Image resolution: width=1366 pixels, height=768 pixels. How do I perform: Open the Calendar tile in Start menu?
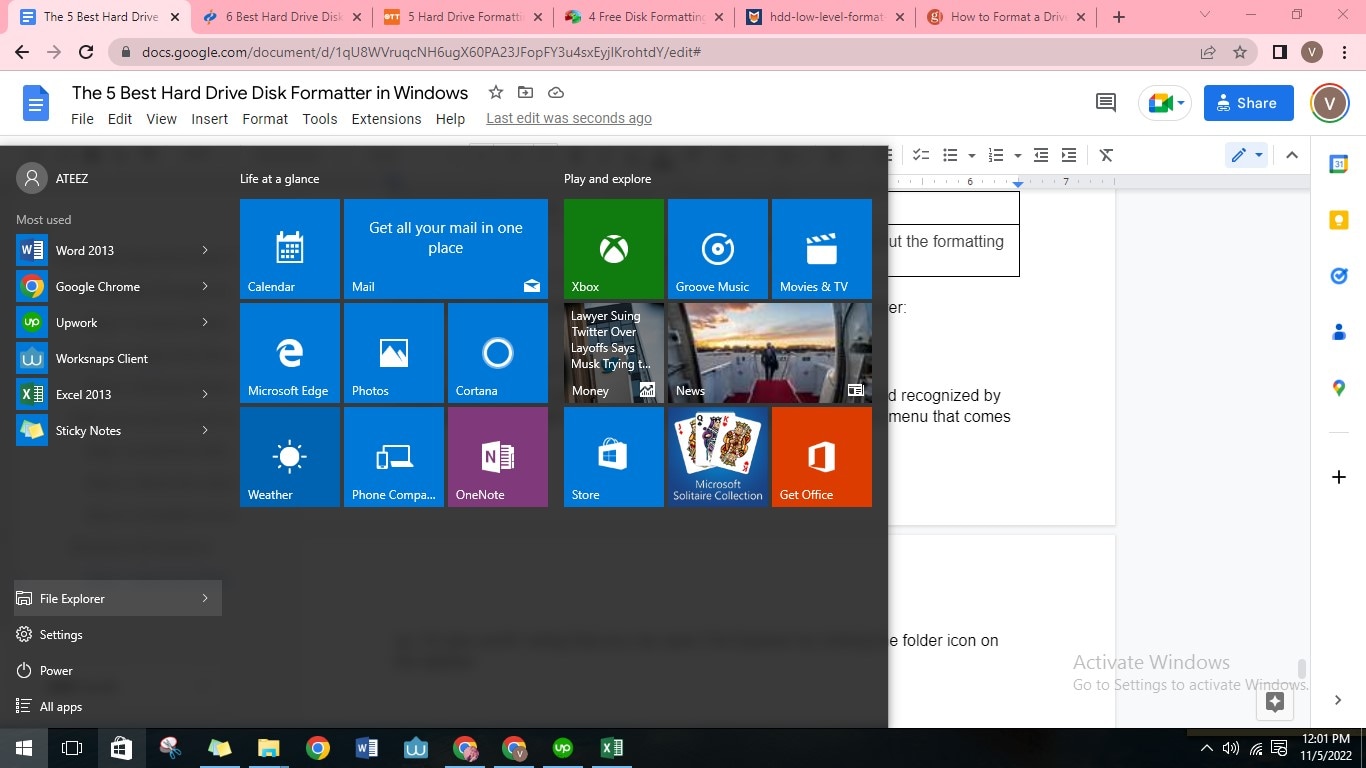tap(290, 249)
